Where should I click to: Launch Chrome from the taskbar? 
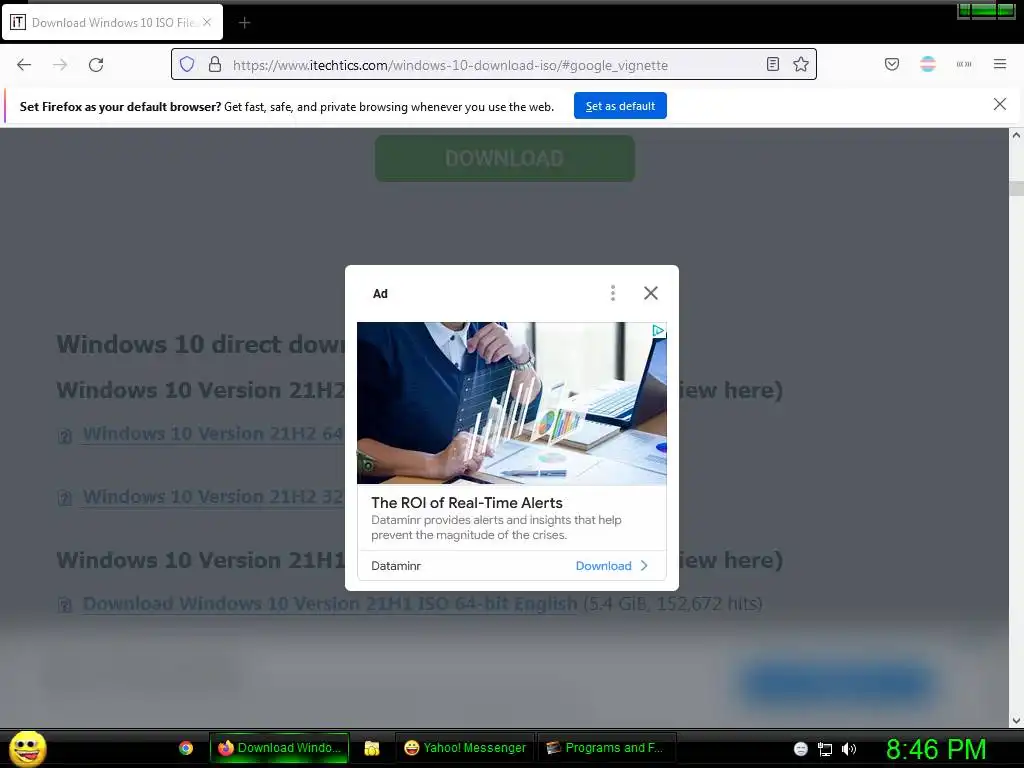(x=186, y=748)
